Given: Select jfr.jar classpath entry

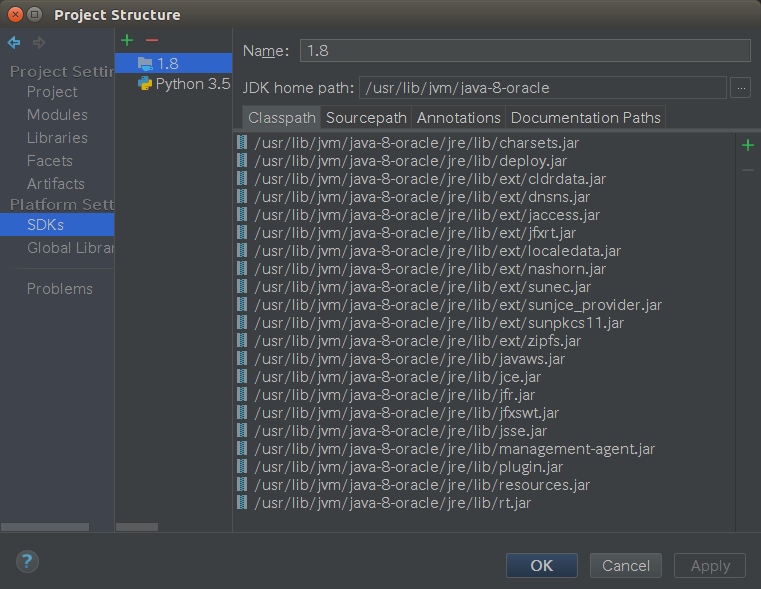Looking at the screenshot, I should [x=395, y=394].
